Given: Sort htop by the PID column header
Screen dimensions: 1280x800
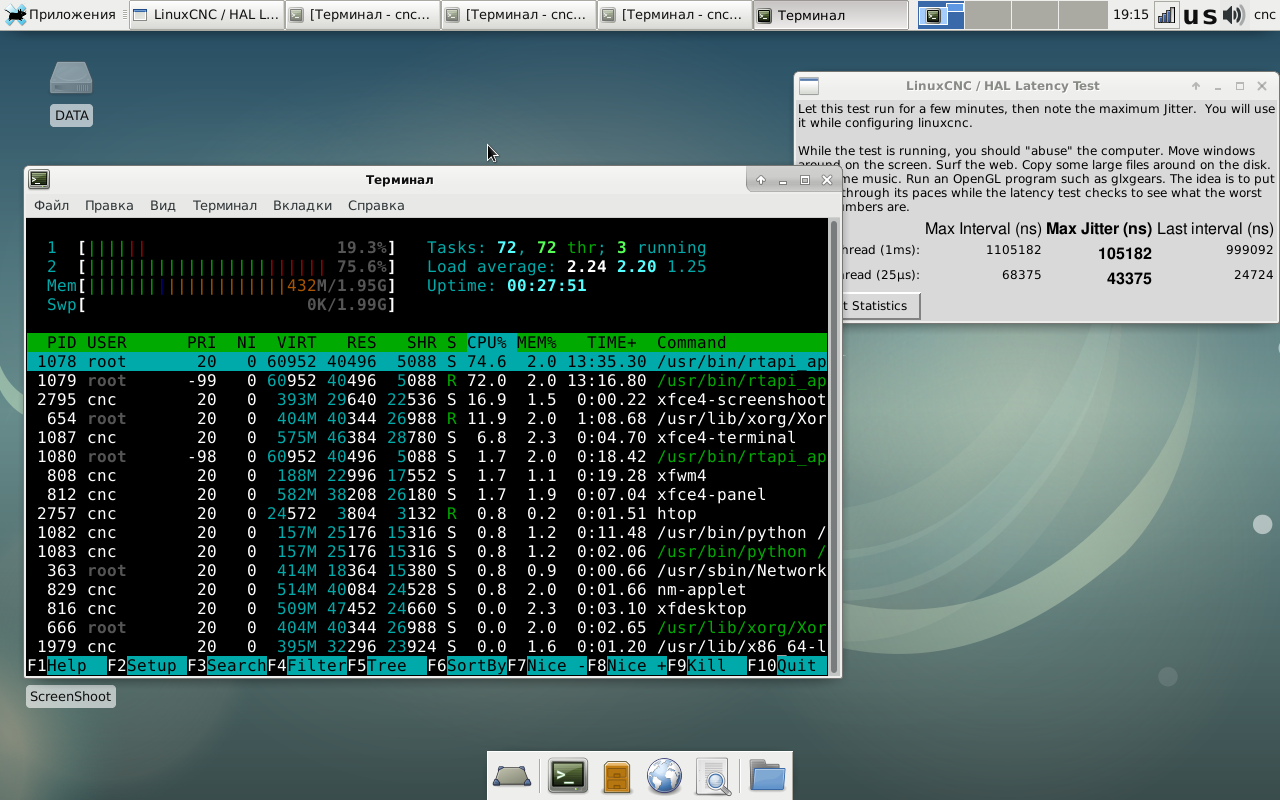Looking at the screenshot, I should point(62,342).
